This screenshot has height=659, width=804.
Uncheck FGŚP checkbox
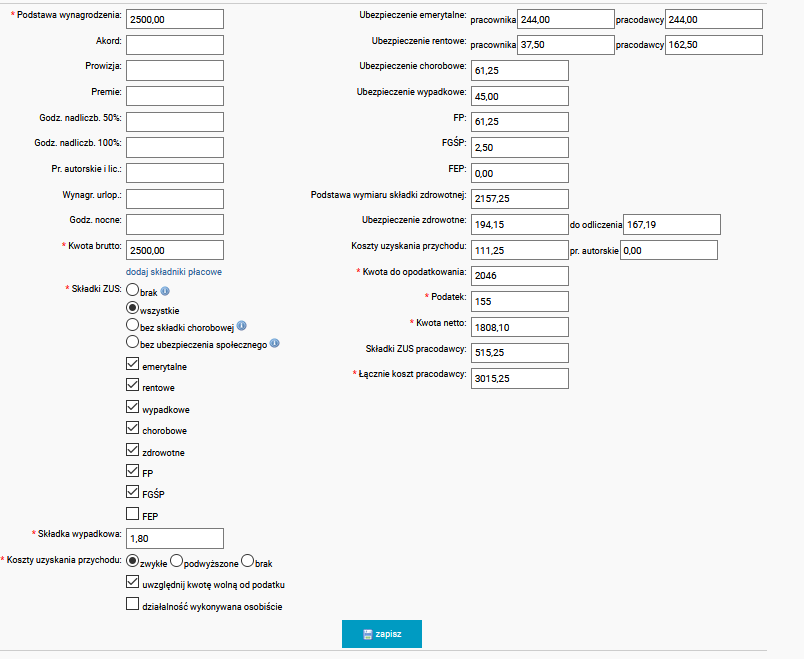pyautogui.click(x=132, y=492)
